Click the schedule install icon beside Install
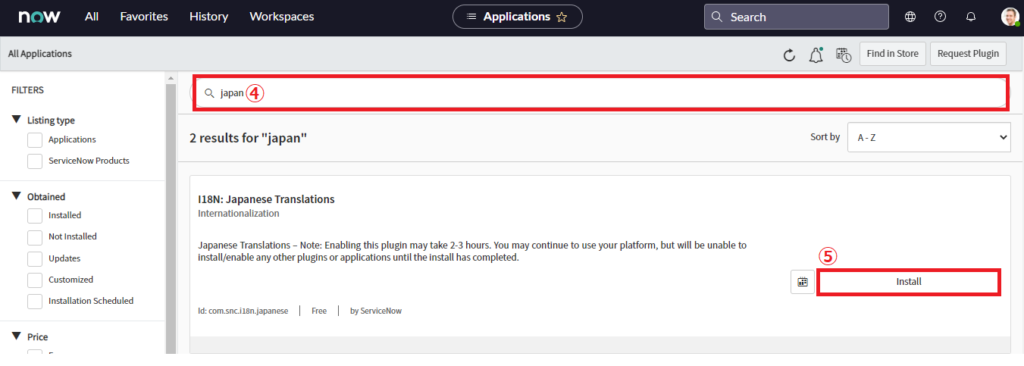1024x366 pixels. (803, 282)
